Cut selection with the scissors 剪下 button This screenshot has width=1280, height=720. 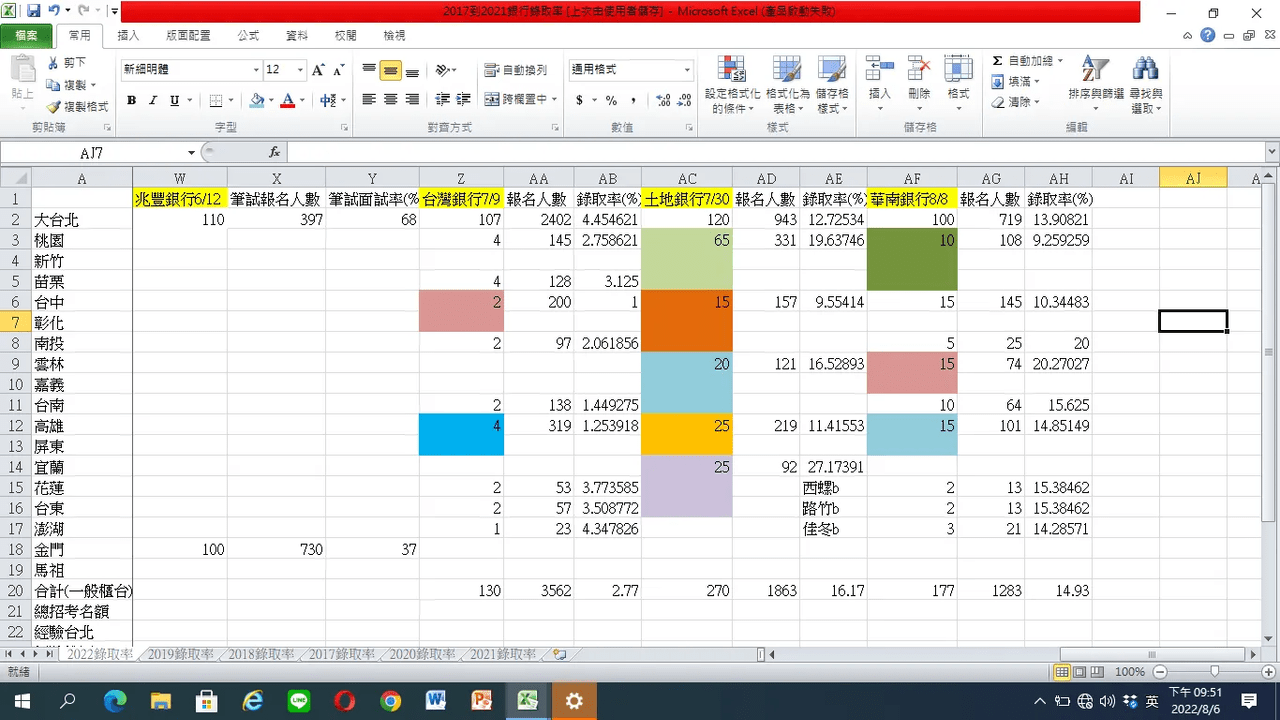pyautogui.click(x=67, y=63)
